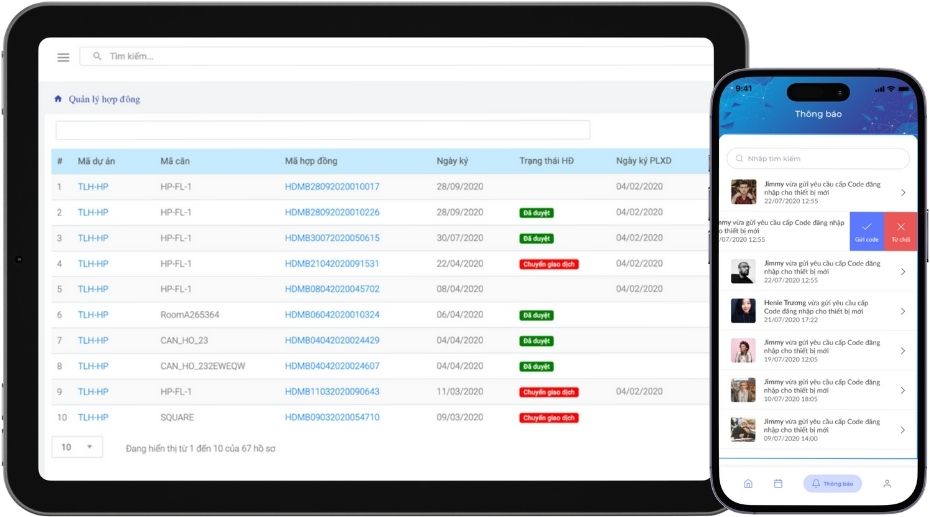Click the pagination summary text of 67 hồ sơ
This screenshot has width=930, height=517.
tap(200, 448)
